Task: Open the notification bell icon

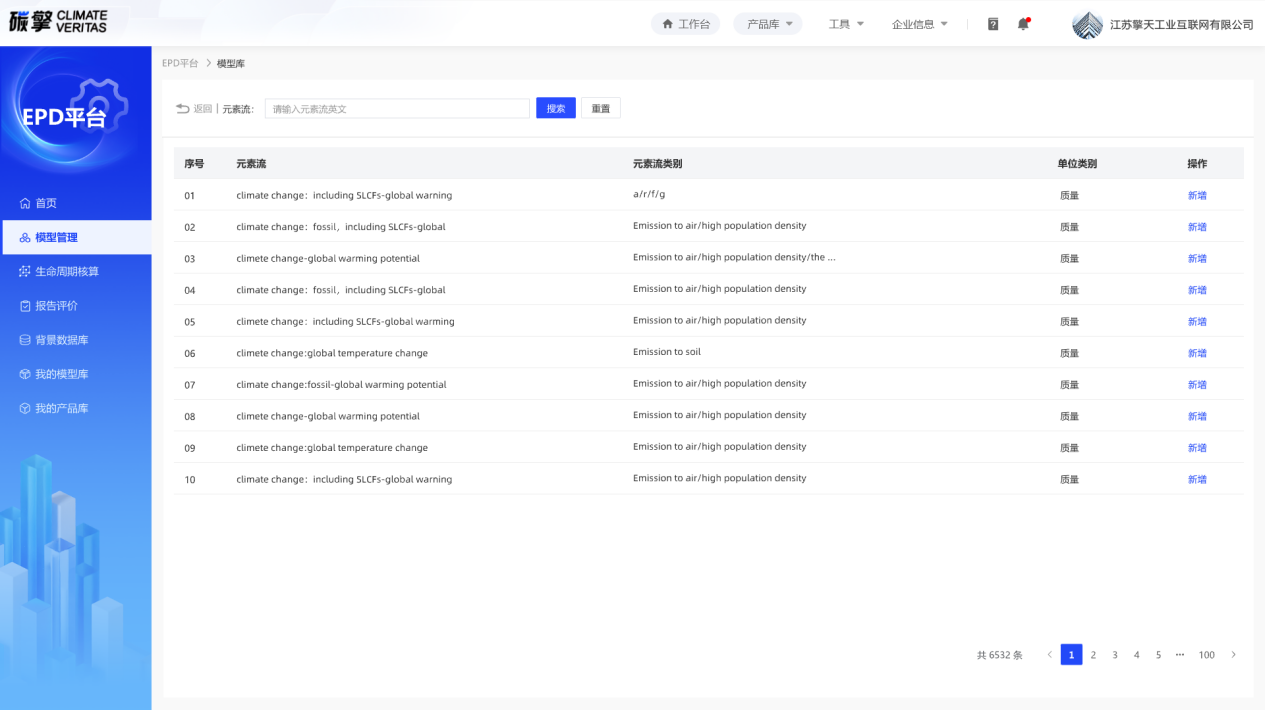Action: coord(1023,24)
